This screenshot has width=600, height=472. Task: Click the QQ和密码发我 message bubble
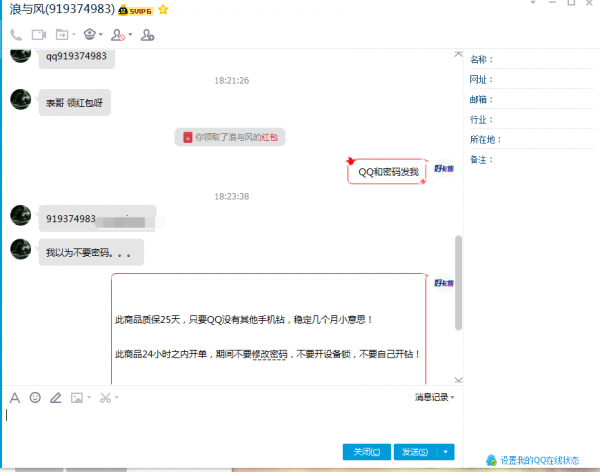point(388,172)
